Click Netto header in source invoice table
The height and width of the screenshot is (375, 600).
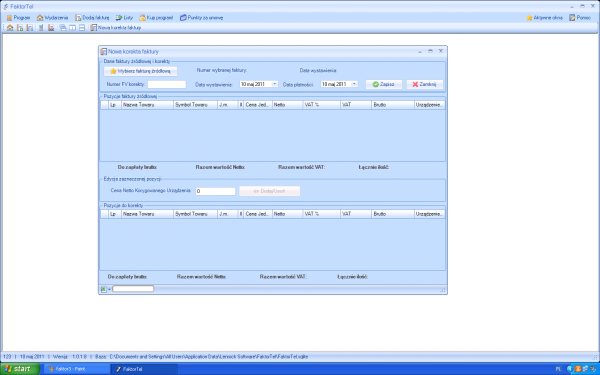[x=287, y=105]
